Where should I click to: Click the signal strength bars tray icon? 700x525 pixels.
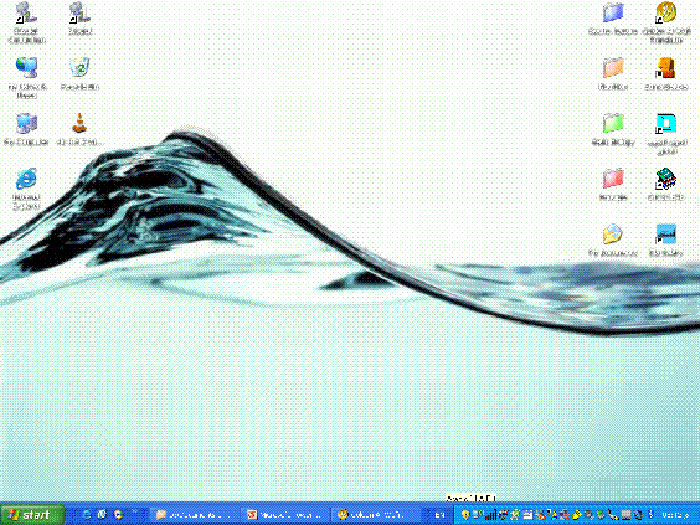coord(491,515)
